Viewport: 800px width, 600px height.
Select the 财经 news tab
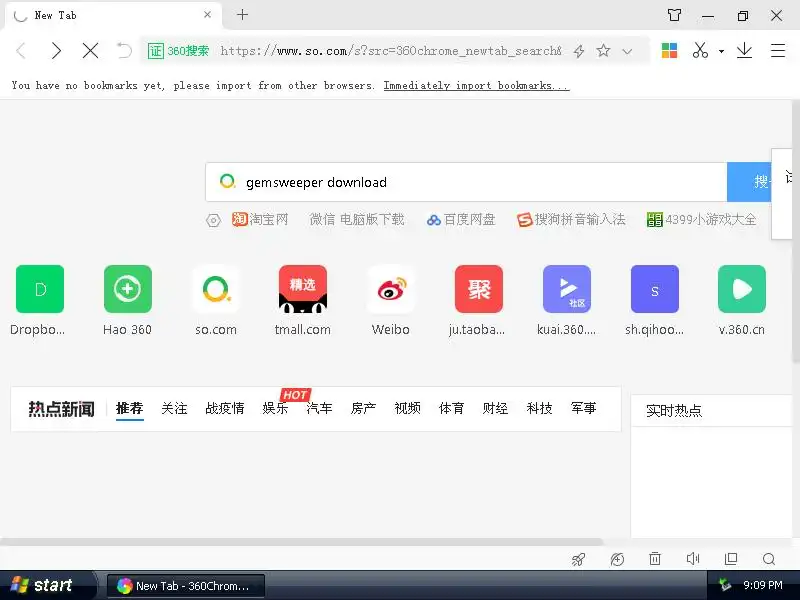[x=495, y=409]
